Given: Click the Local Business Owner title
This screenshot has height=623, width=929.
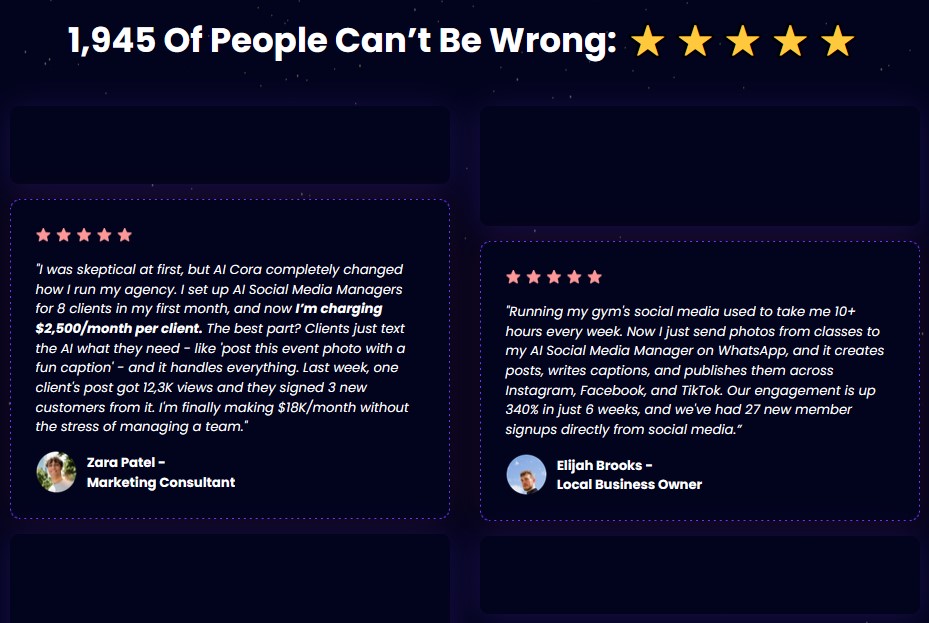Looking at the screenshot, I should pyautogui.click(x=629, y=485).
